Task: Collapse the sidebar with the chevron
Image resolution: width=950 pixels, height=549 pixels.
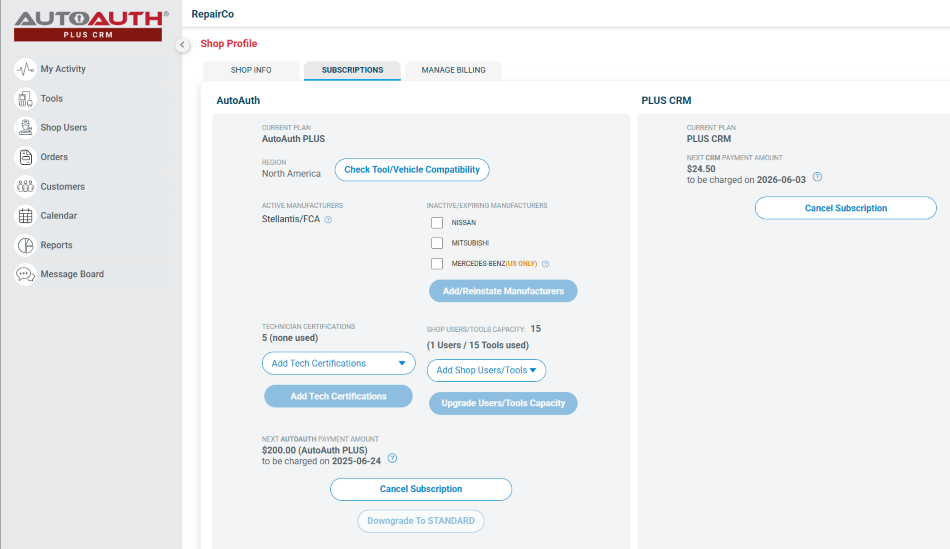Action: pyautogui.click(x=182, y=44)
